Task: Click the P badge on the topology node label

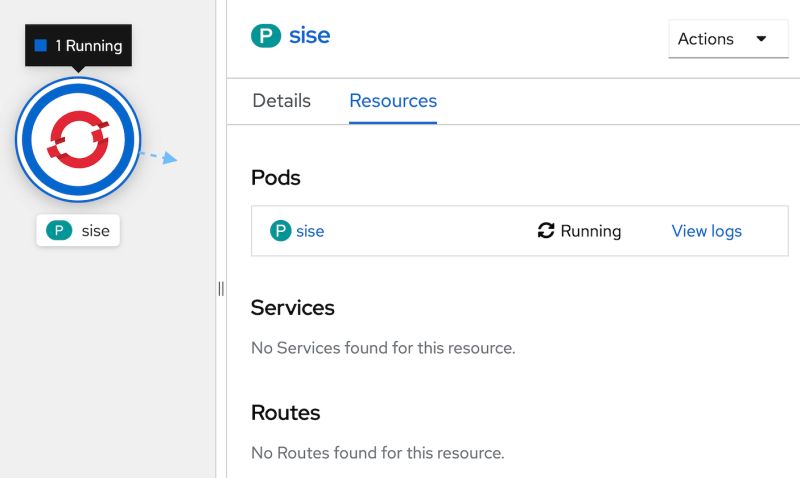Action: [x=59, y=231]
